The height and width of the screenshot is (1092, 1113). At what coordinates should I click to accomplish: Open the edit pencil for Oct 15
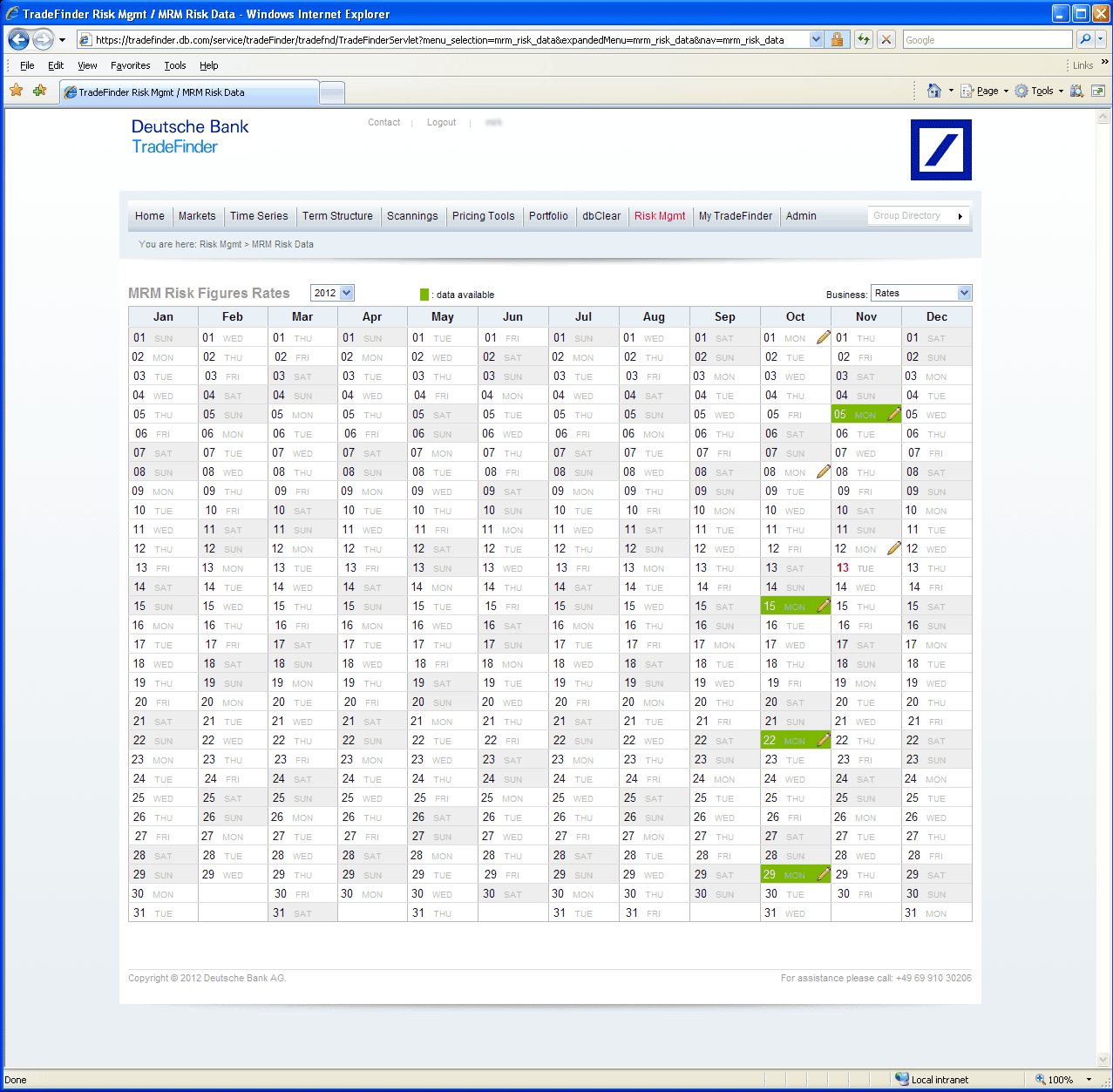(824, 606)
